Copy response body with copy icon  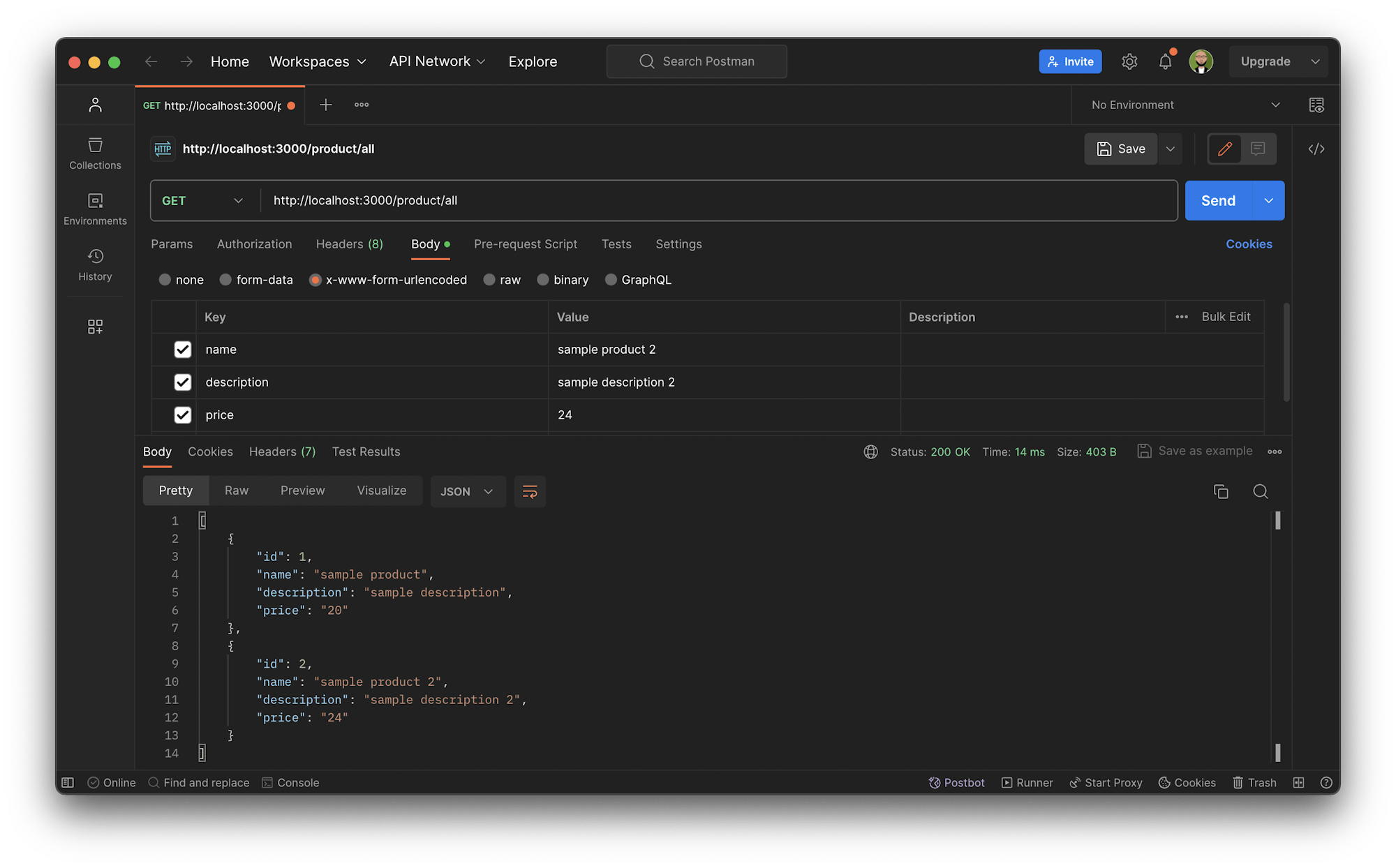pyautogui.click(x=1221, y=491)
